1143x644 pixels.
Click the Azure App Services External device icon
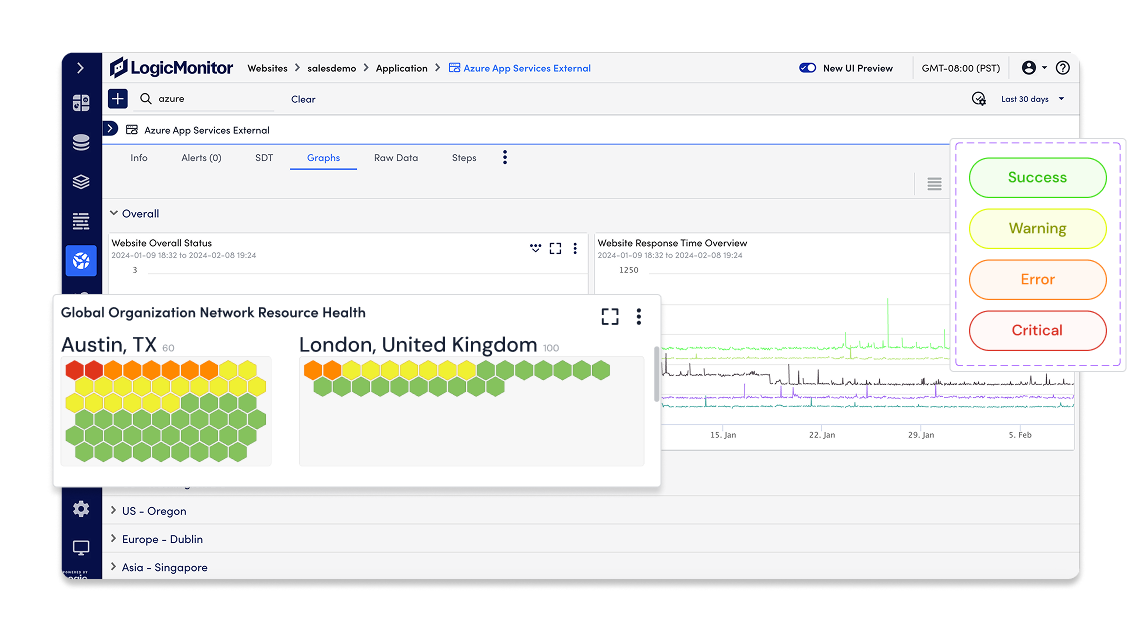[132, 130]
